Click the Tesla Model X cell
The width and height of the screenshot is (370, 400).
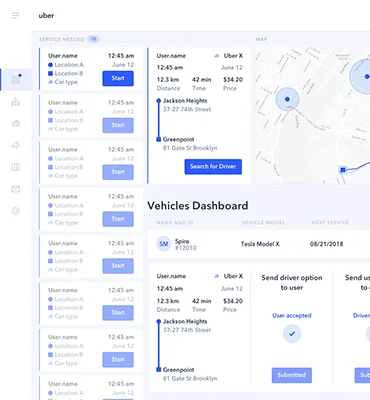pos(260,244)
